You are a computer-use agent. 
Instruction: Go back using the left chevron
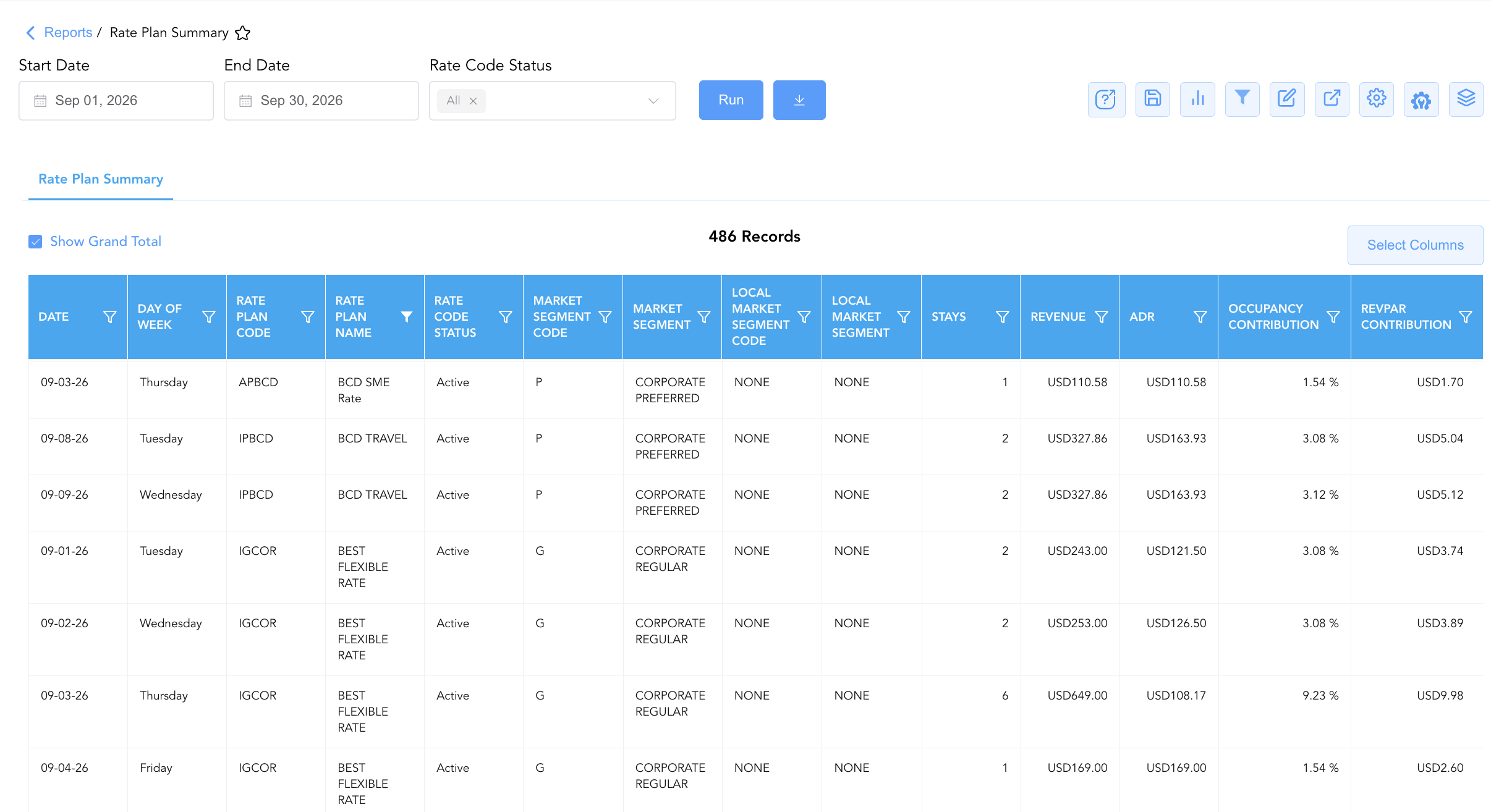tap(30, 33)
